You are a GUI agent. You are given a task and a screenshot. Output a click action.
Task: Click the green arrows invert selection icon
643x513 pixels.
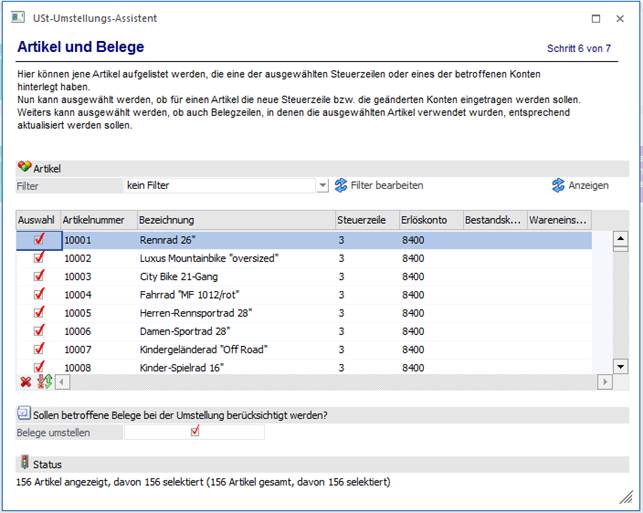click(x=43, y=382)
